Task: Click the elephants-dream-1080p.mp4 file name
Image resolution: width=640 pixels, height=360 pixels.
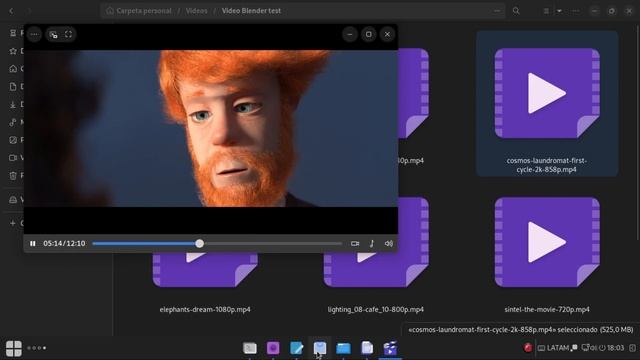Action: pos(205,309)
